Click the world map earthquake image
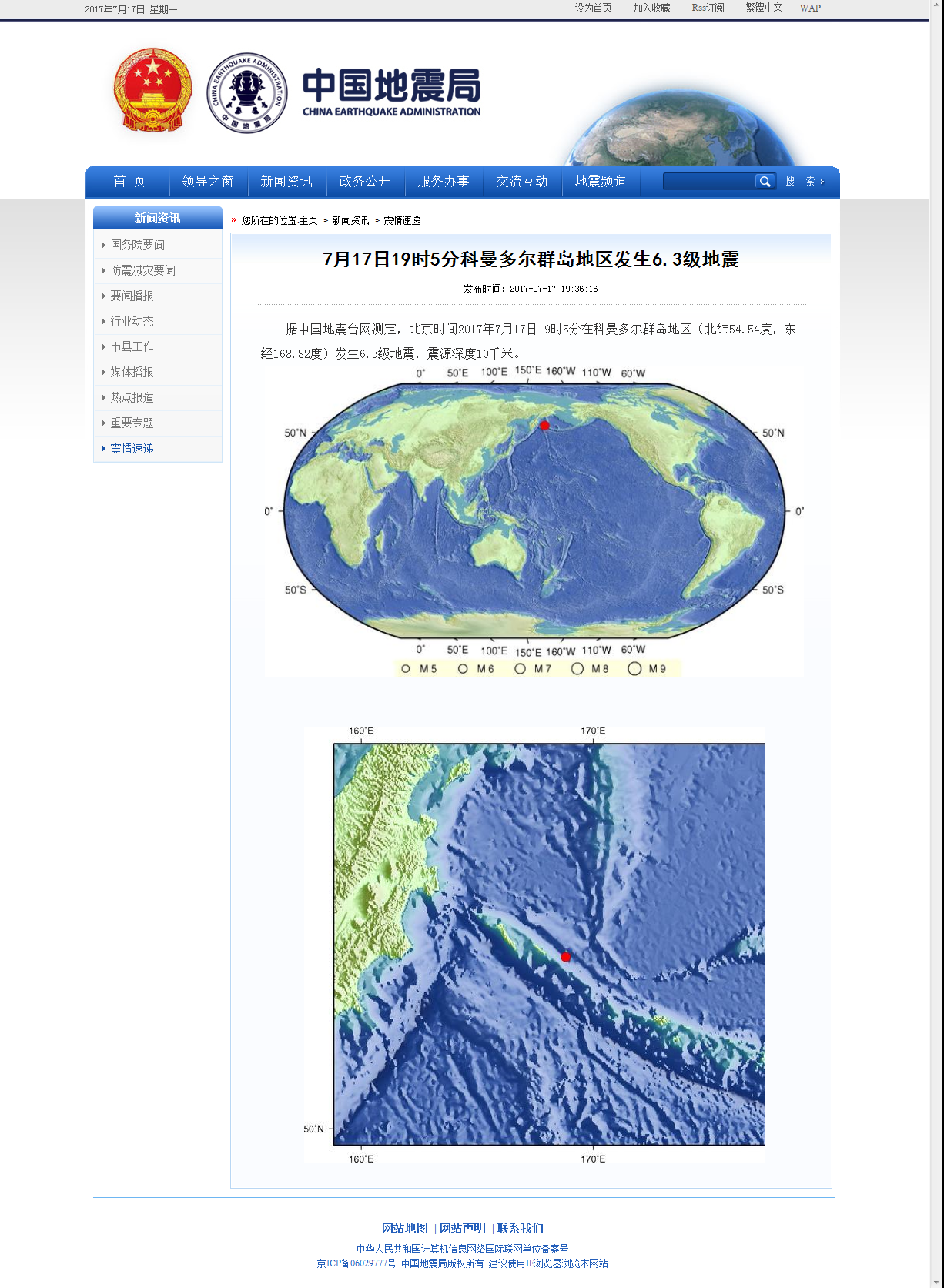Viewport: 944px width, 1288px height. pyautogui.click(x=534, y=521)
